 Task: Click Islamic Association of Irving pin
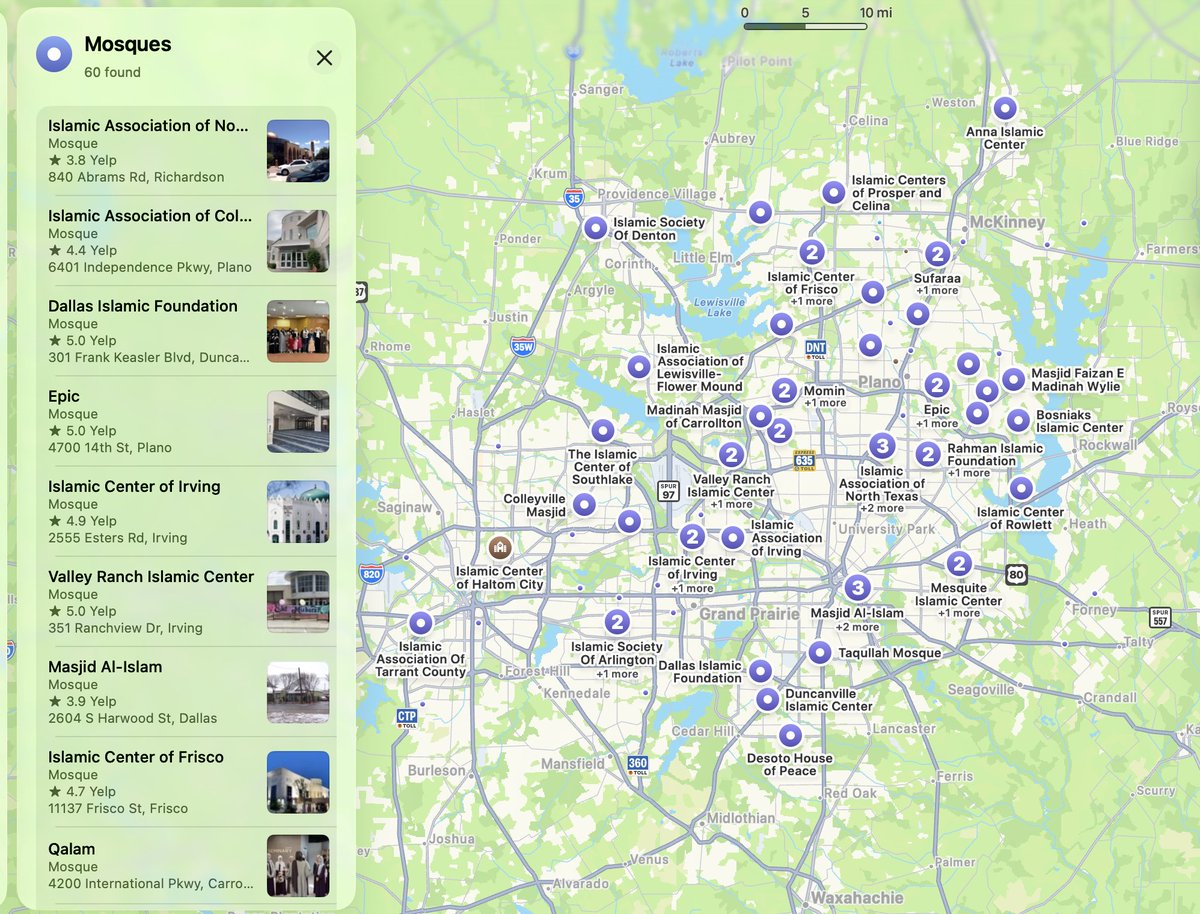click(x=733, y=538)
